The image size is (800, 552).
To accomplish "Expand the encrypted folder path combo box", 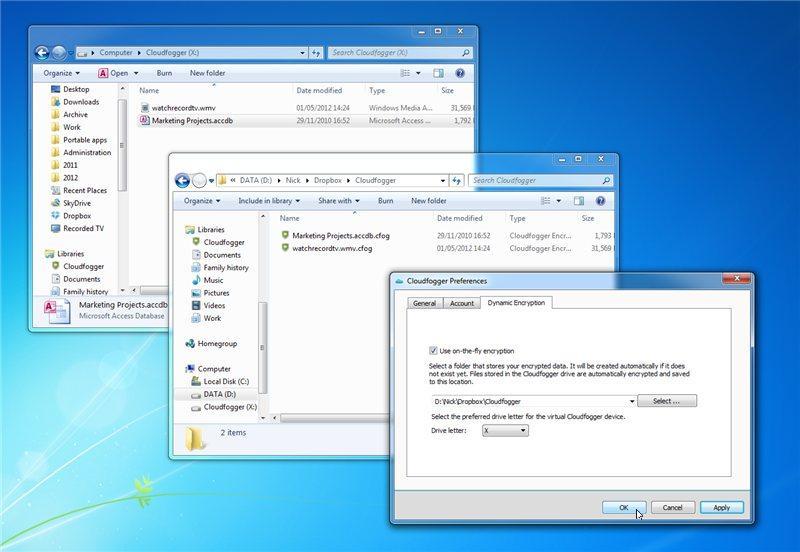I will (x=632, y=401).
